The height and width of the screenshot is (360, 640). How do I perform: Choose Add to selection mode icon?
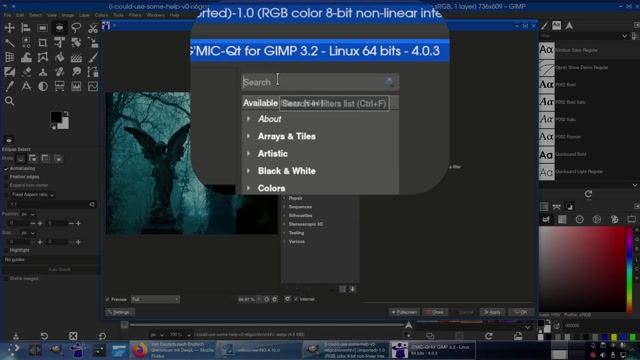tap(33, 159)
